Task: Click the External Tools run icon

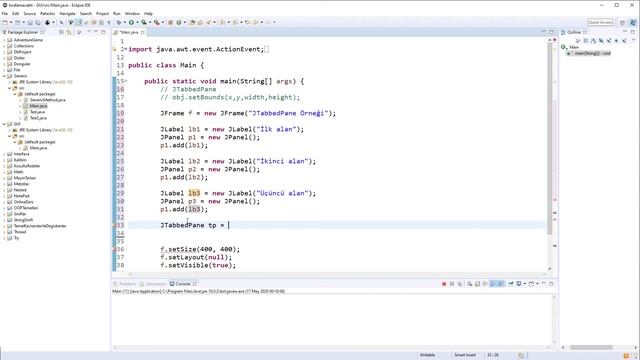Action: (156, 22)
